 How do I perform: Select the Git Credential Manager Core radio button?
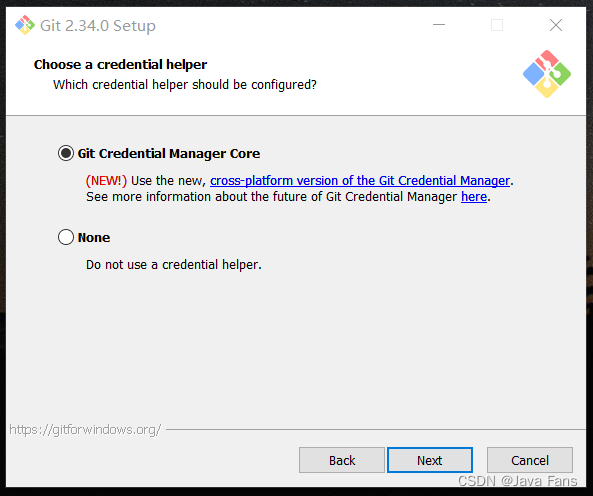click(66, 153)
